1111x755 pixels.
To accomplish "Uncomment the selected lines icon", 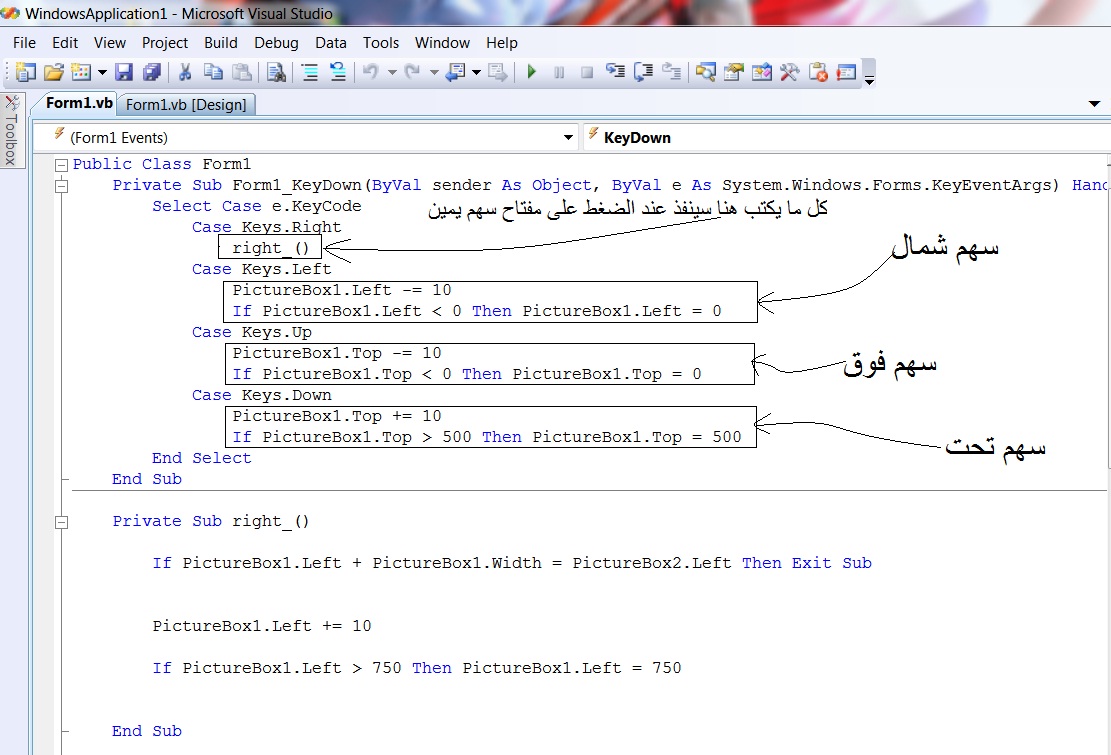I will pyautogui.click(x=337, y=72).
